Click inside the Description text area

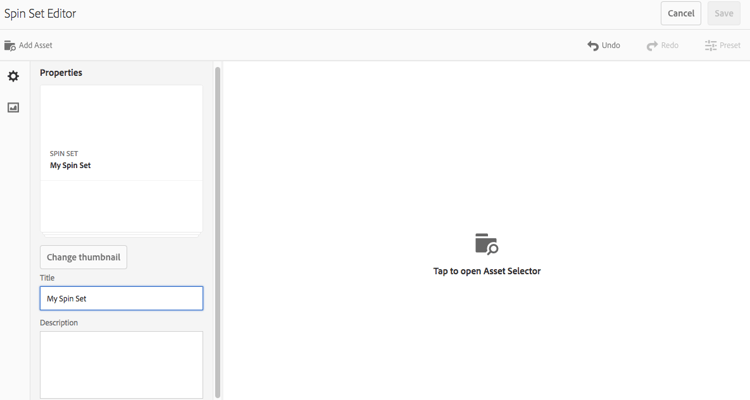121,365
